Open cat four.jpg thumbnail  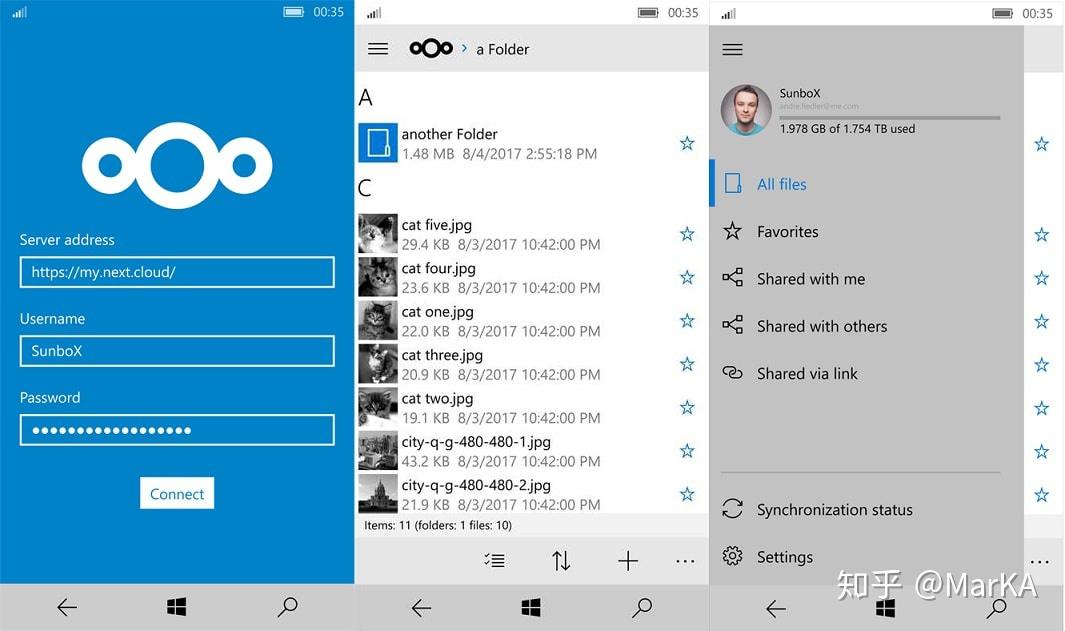tap(378, 277)
